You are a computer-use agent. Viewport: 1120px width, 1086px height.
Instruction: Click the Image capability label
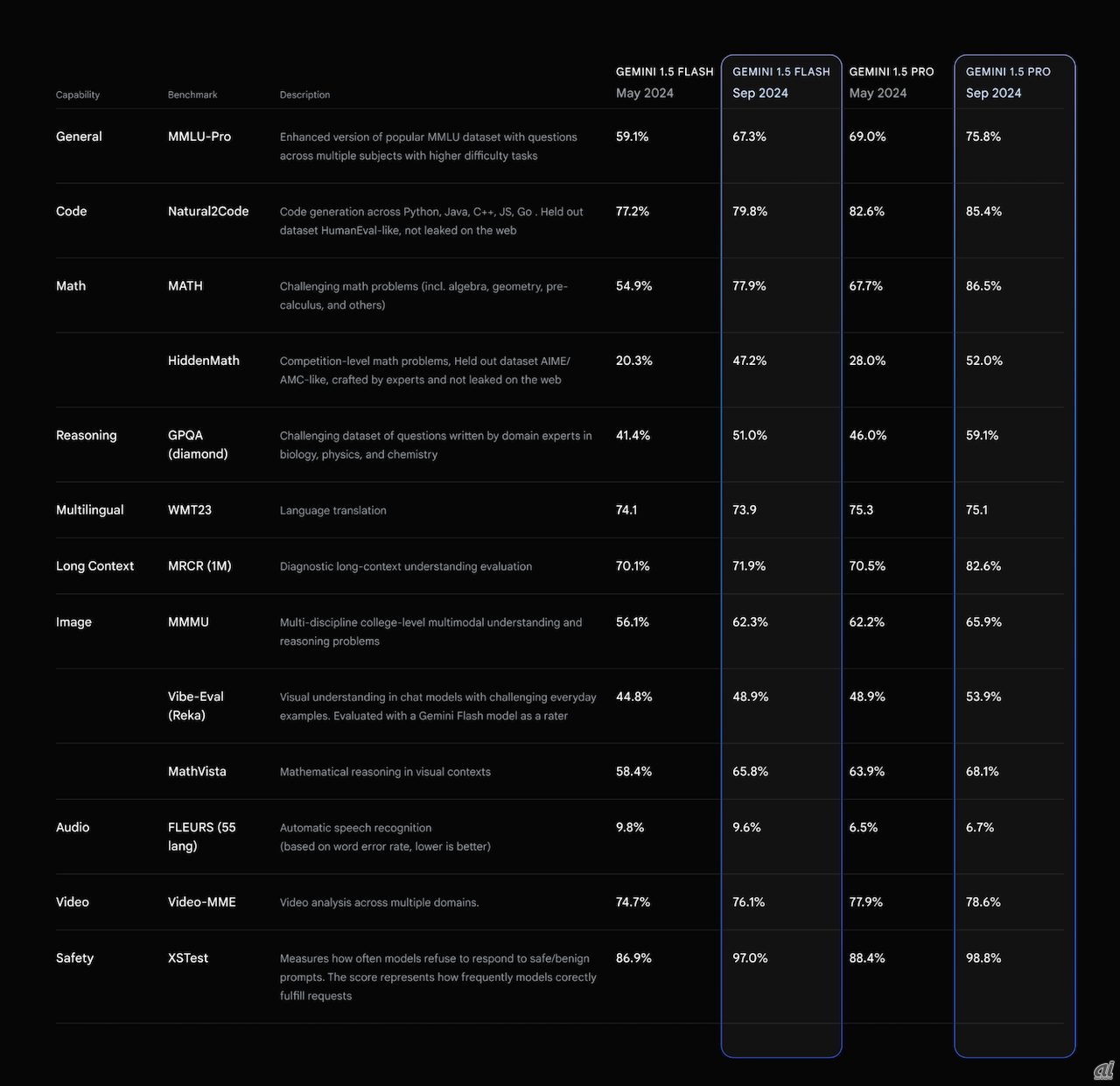tap(73, 622)
